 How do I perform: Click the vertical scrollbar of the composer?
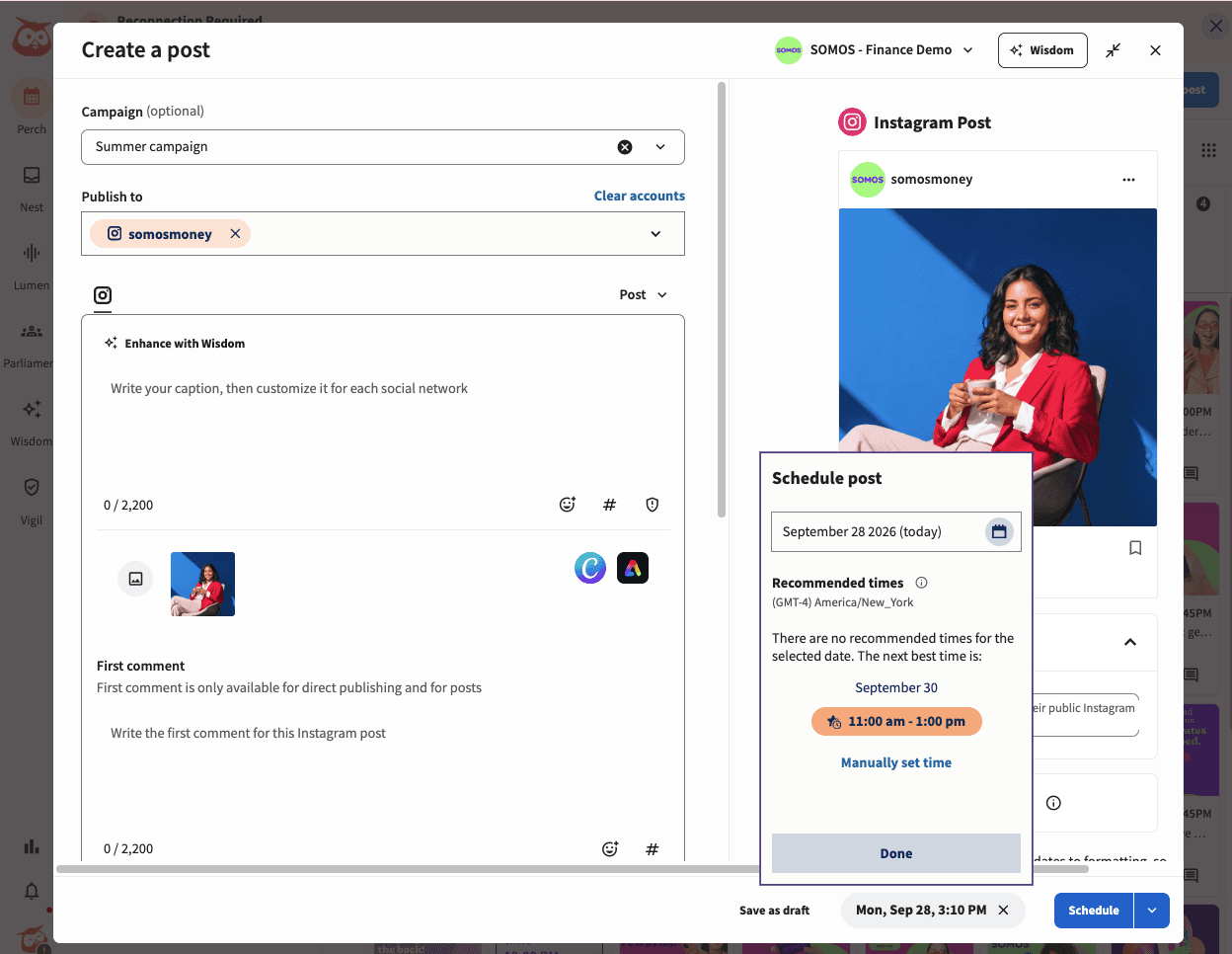point(722,299)
